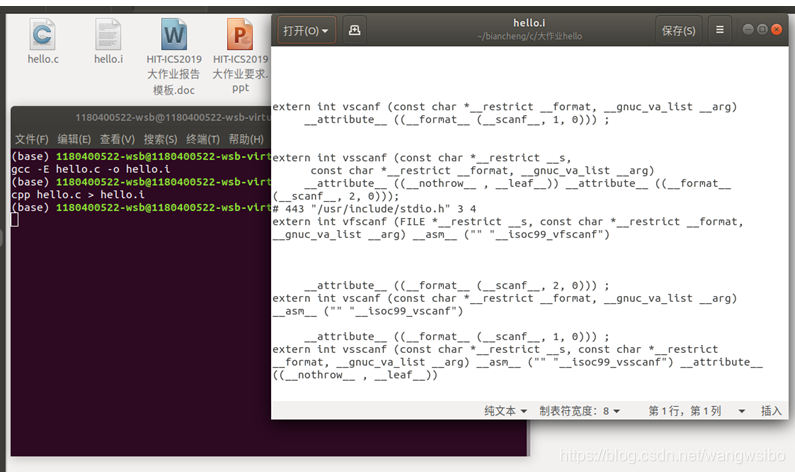This screenshot has width=795, height=474.
Task: Open the 编辑(E) menu in terminal
Action: pos(74,139)
